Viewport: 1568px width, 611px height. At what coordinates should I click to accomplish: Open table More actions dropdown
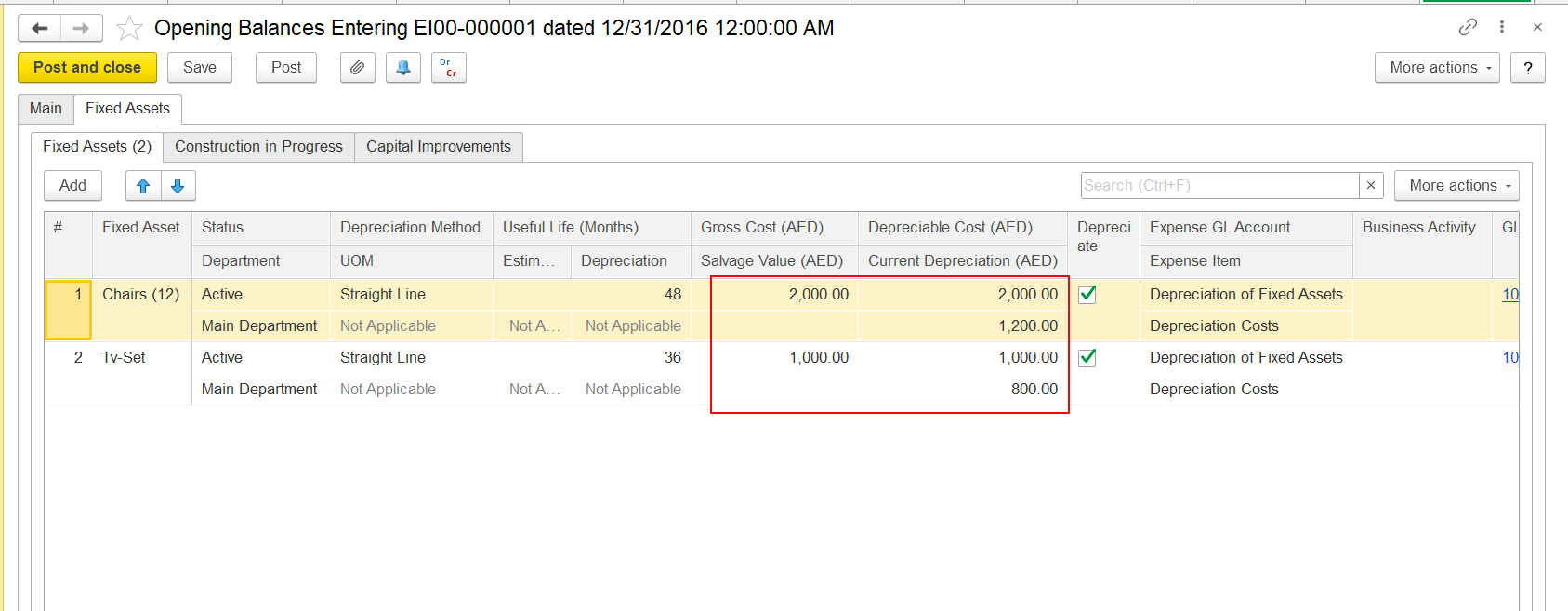(1456, 186)
